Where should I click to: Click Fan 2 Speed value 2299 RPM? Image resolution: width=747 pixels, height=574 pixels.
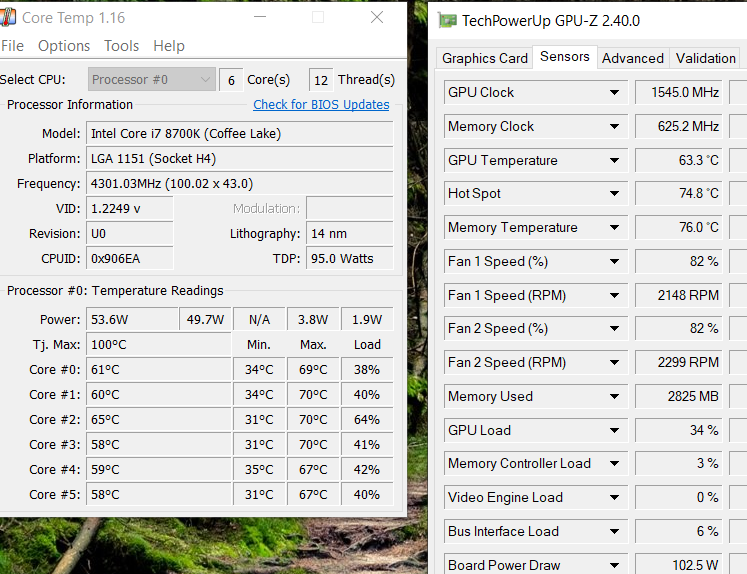[x=679, y=363]
